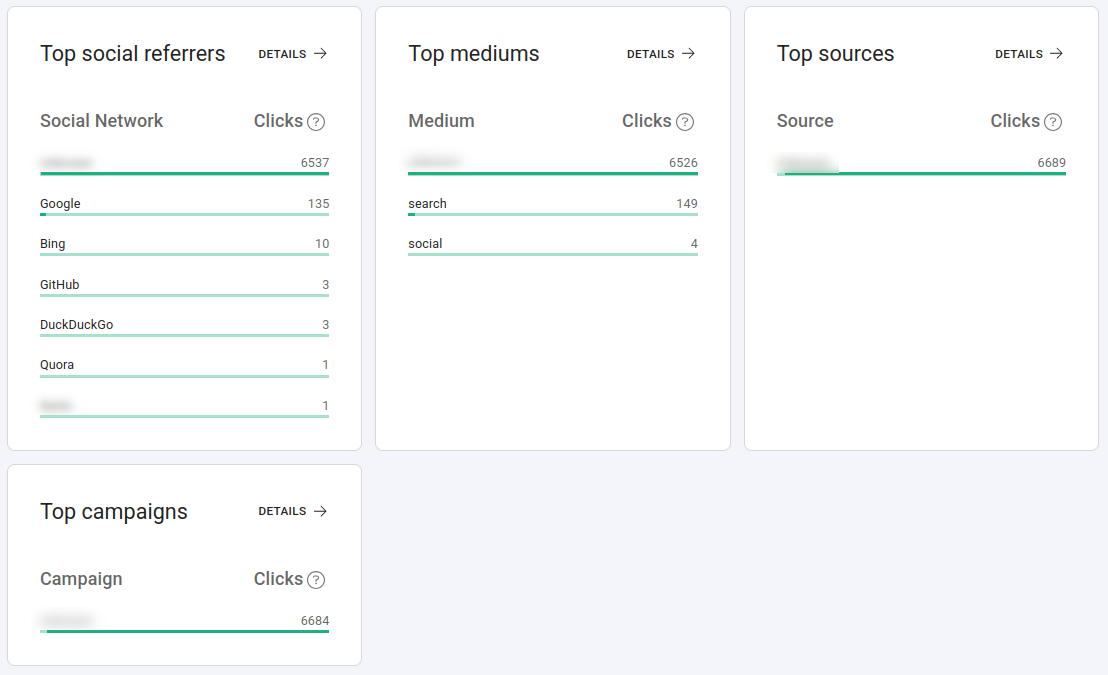This screenshot has width=1108, height=675.
Task: Click the progress bar under Google row
Action: [184, 214]
